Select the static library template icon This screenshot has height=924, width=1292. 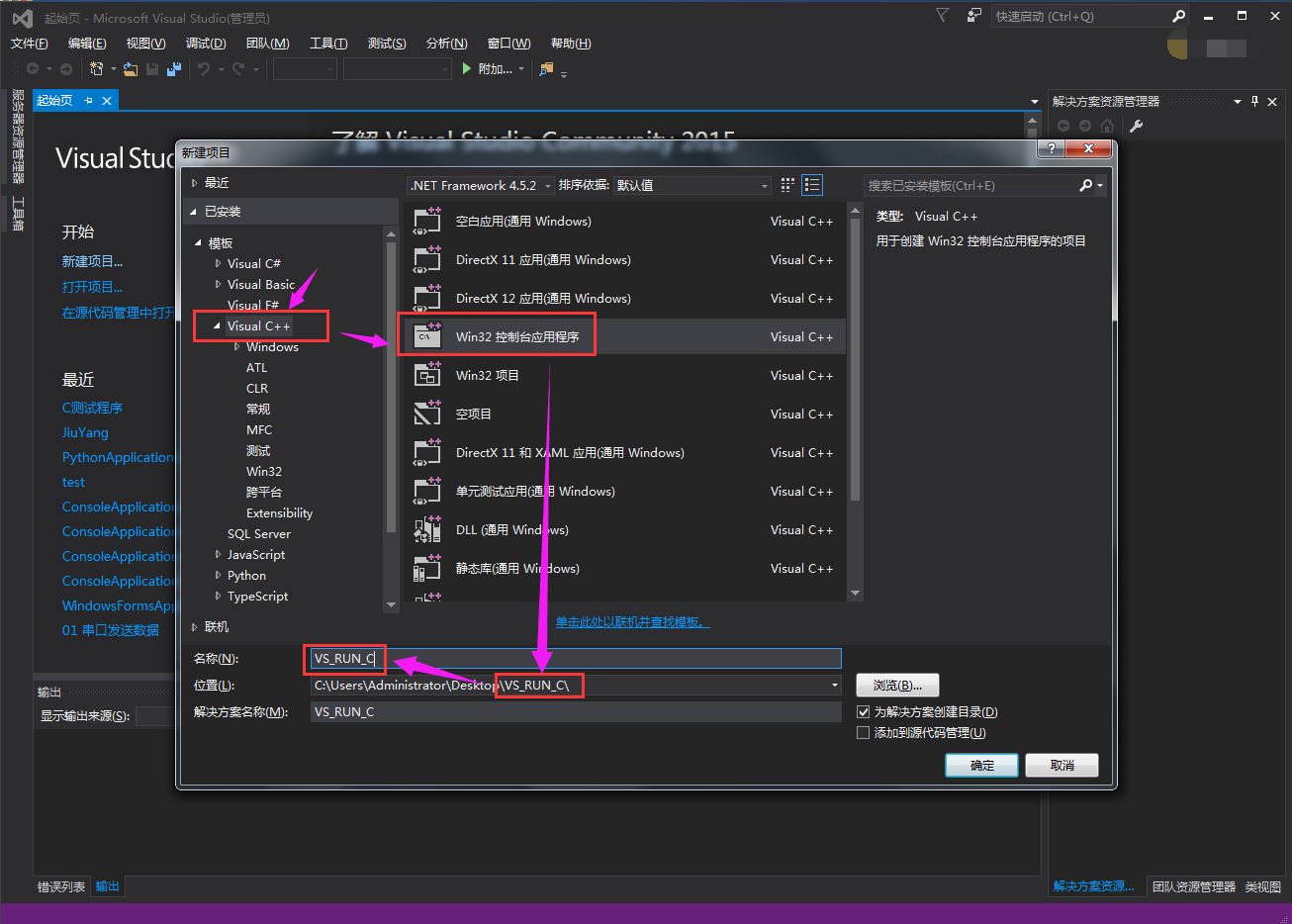[426, 568]
